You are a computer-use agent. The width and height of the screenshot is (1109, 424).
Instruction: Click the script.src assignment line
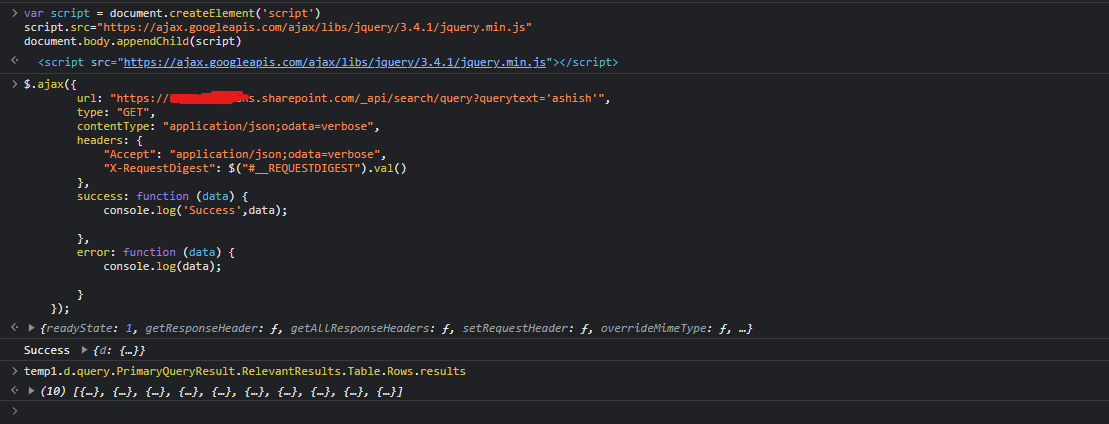tap(278, 27)
